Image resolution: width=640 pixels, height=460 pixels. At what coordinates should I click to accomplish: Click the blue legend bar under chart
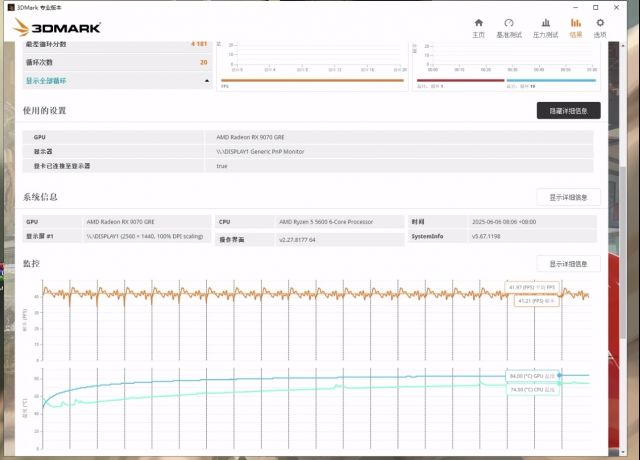click(550, 80)
